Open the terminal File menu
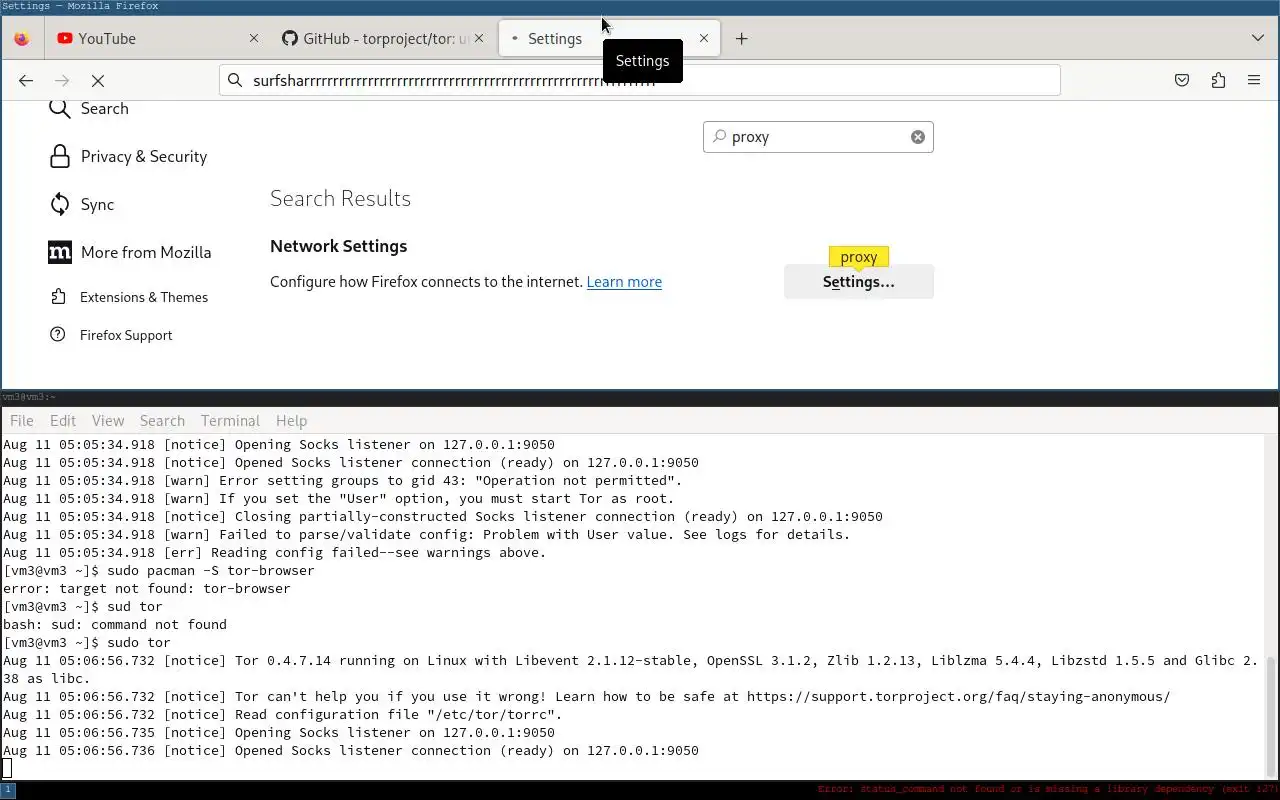 coord(21,421)
